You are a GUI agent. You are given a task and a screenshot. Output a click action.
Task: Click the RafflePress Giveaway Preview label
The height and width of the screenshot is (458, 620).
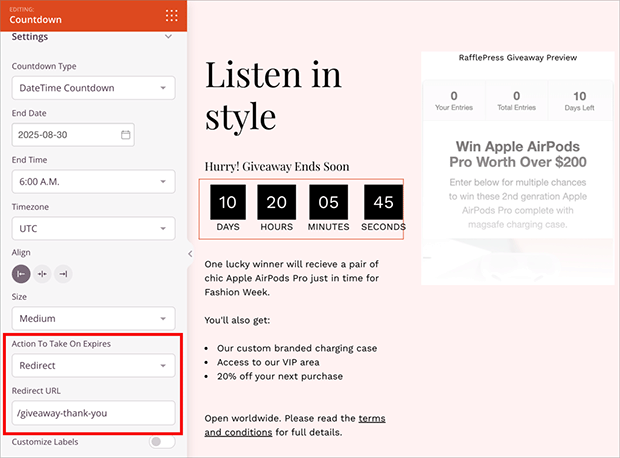518,58
